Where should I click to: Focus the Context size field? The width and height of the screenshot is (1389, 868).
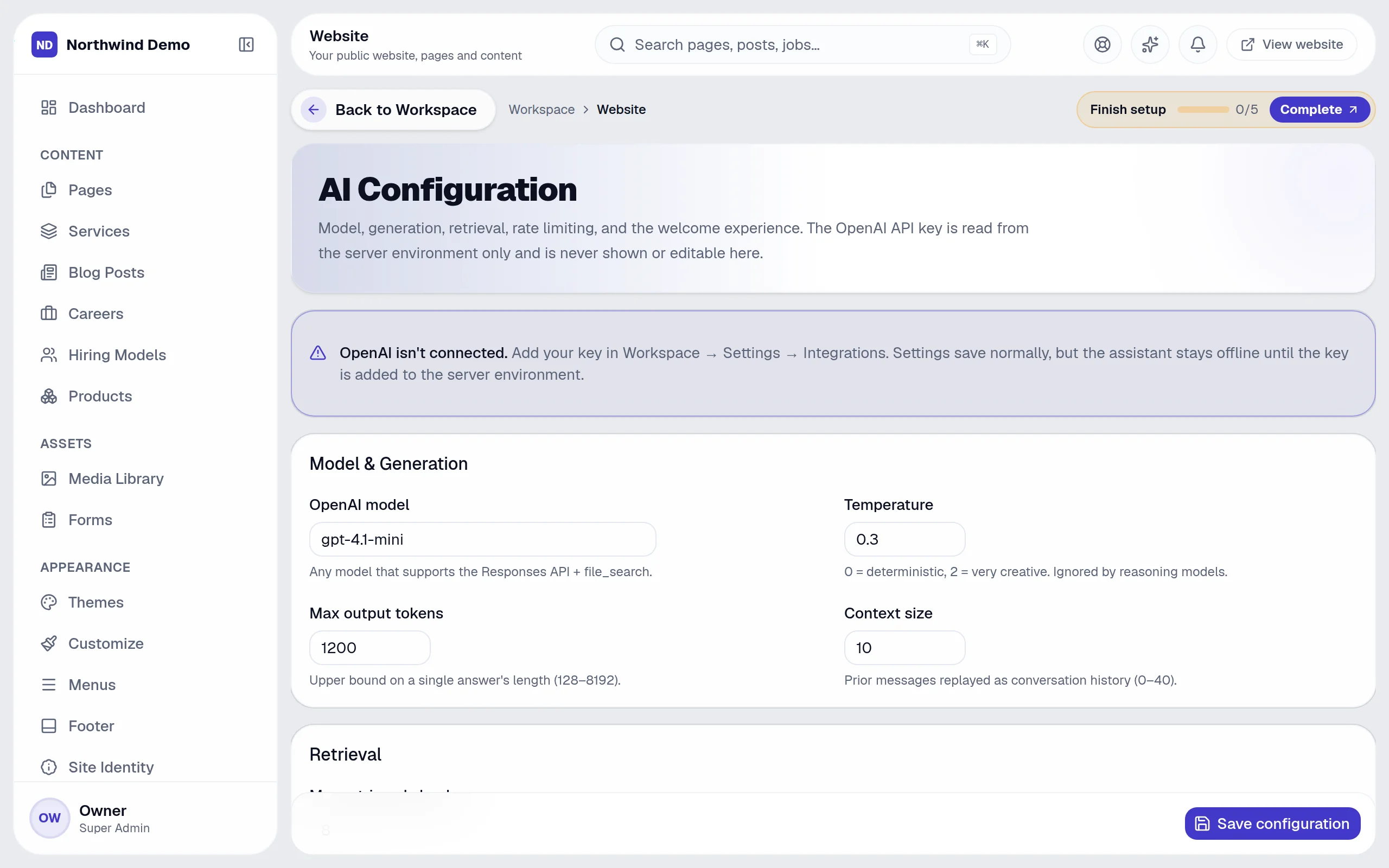(x=904, y=648)
